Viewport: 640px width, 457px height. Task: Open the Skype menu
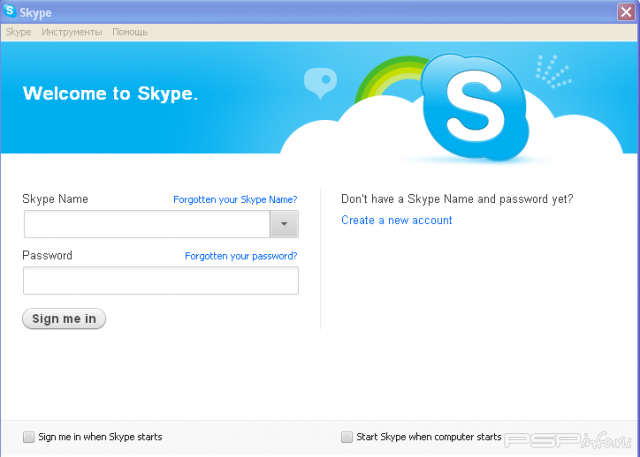(x=18, y=32)
